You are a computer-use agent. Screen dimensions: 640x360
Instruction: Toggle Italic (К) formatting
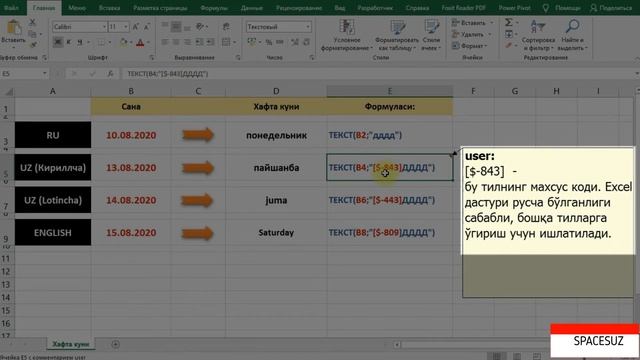tap(69, 42)
